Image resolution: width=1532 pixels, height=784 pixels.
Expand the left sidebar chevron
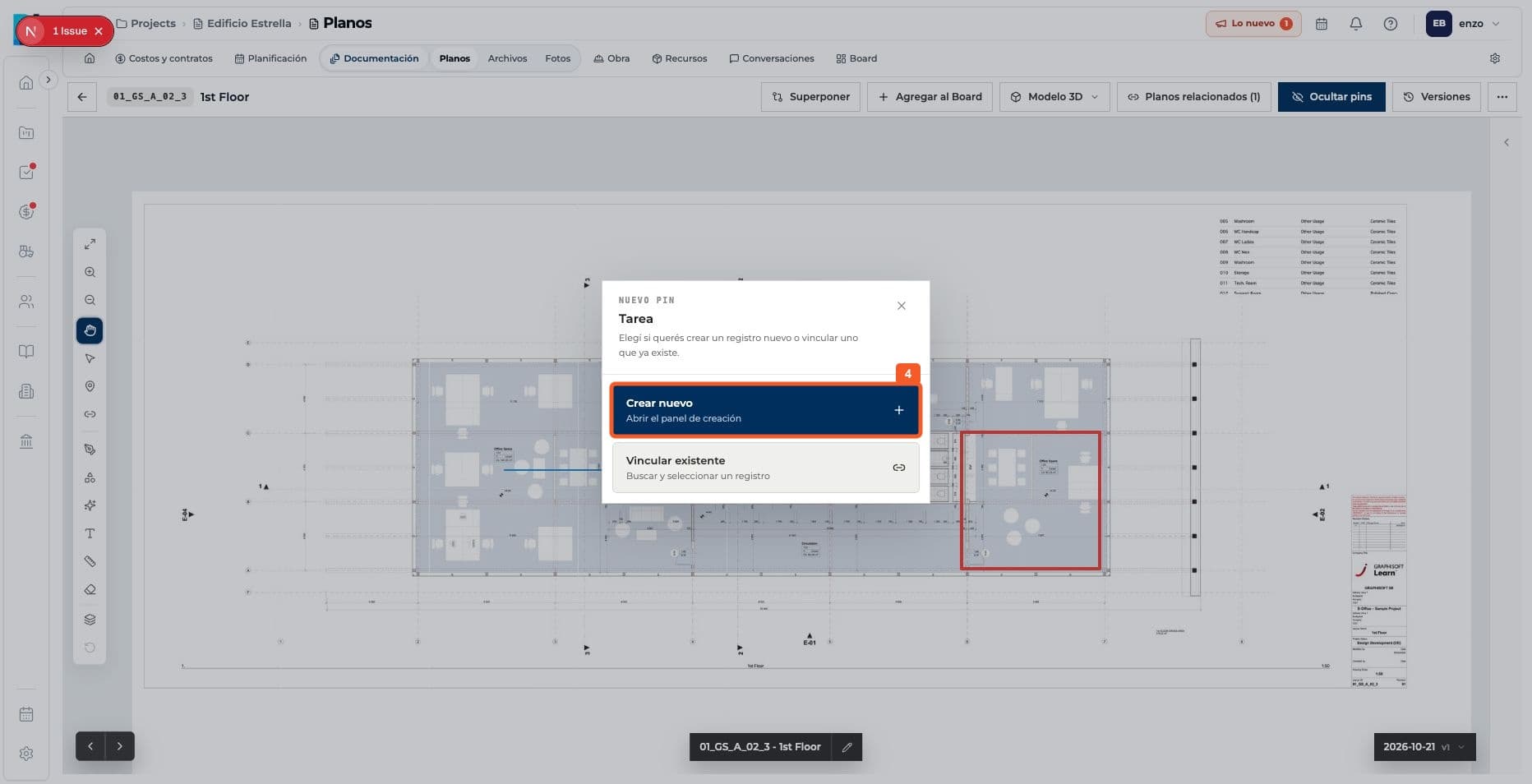click(48, 80)
